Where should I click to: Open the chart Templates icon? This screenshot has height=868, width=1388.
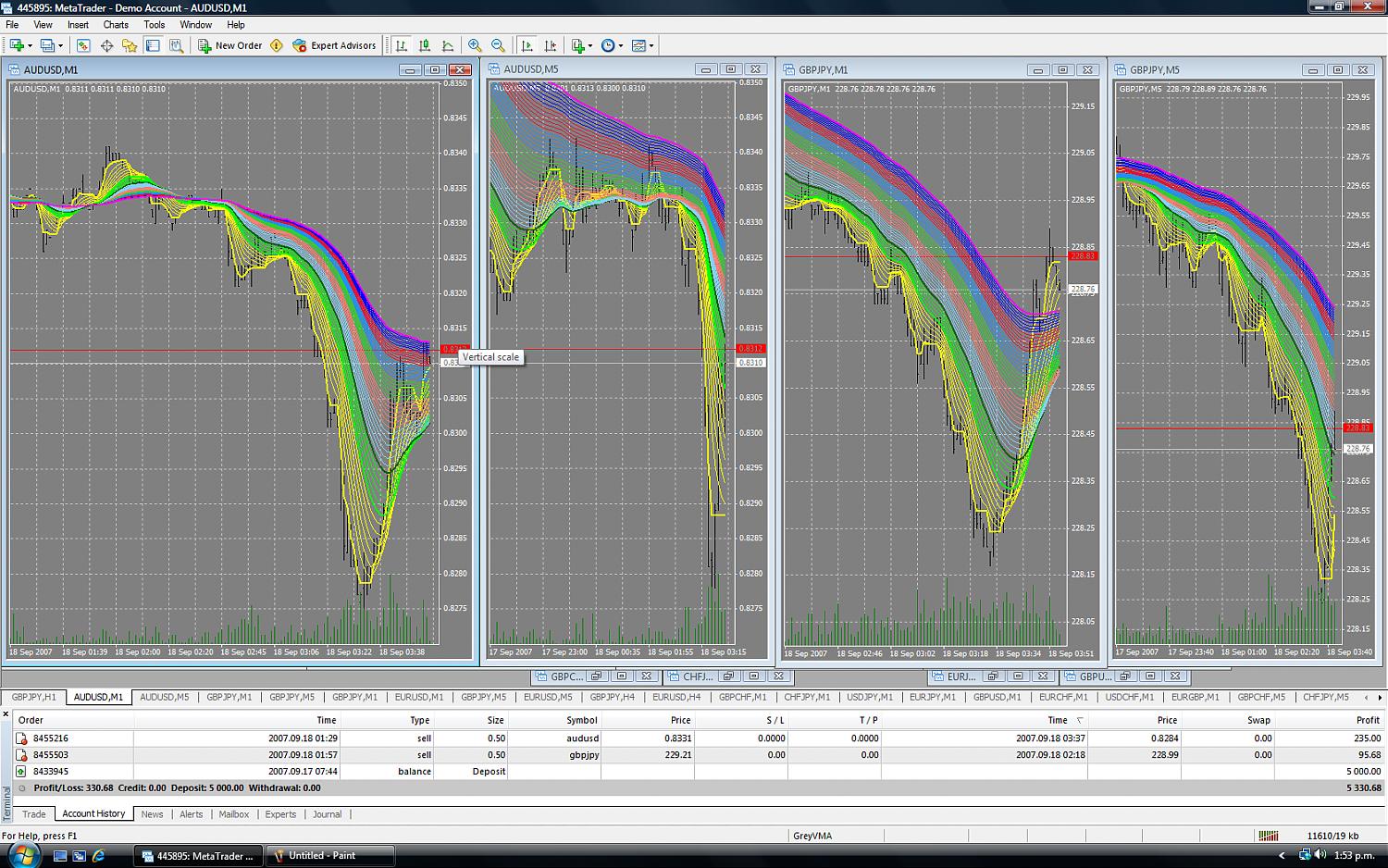pos(638,45)
